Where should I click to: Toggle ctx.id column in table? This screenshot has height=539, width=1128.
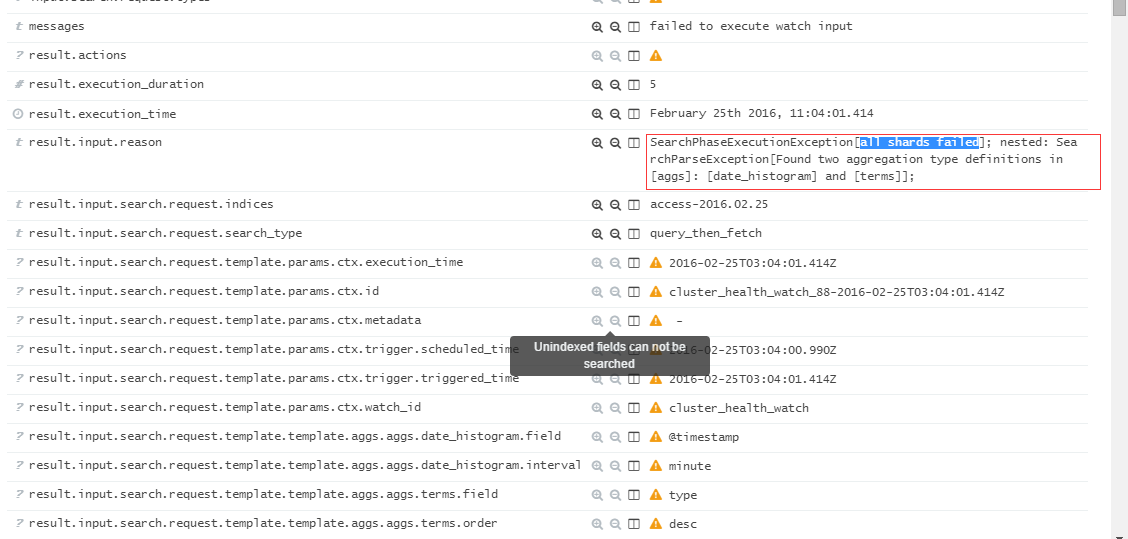(634, 292)
